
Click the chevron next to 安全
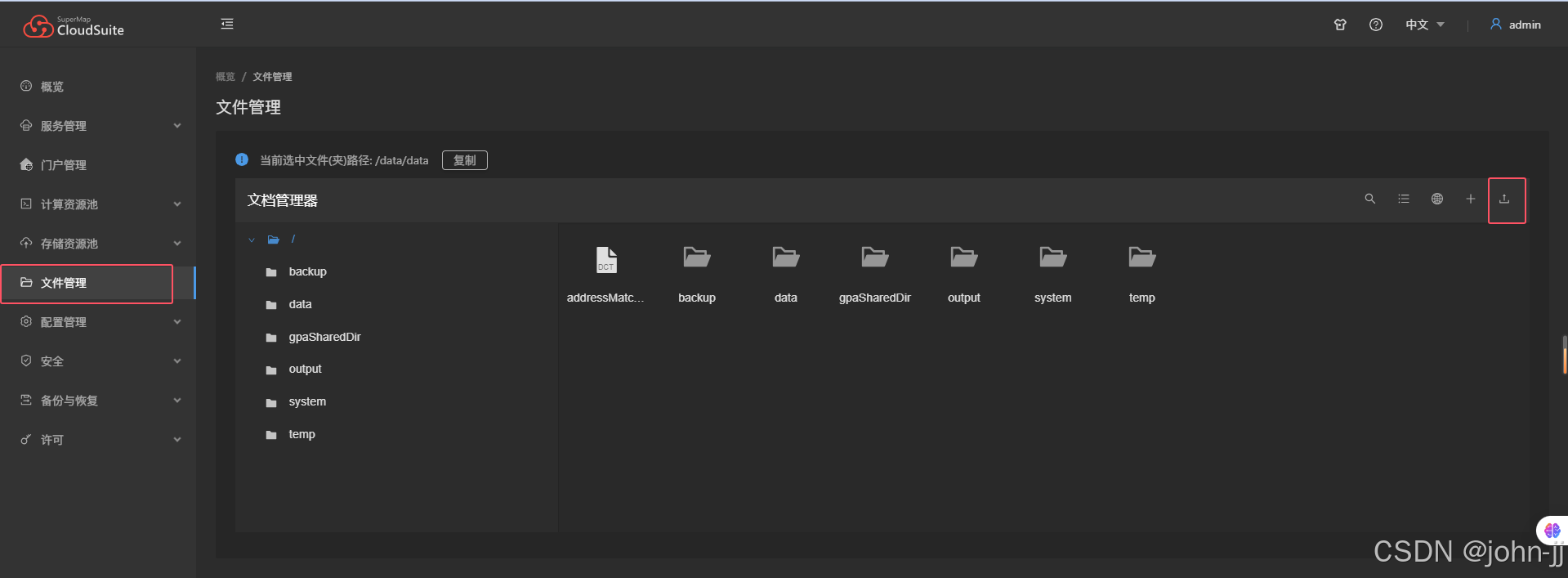pos(177,361)
